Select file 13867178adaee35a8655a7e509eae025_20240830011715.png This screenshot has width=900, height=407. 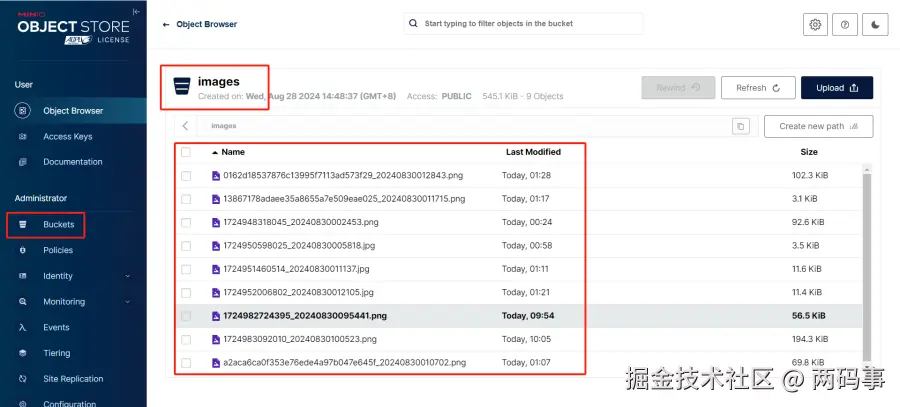(344, 199)
